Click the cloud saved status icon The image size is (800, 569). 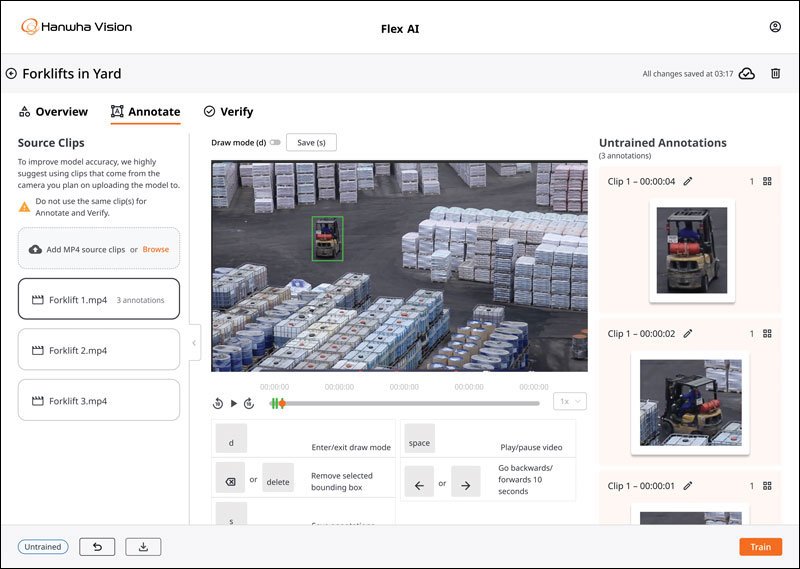coord(747,73)
